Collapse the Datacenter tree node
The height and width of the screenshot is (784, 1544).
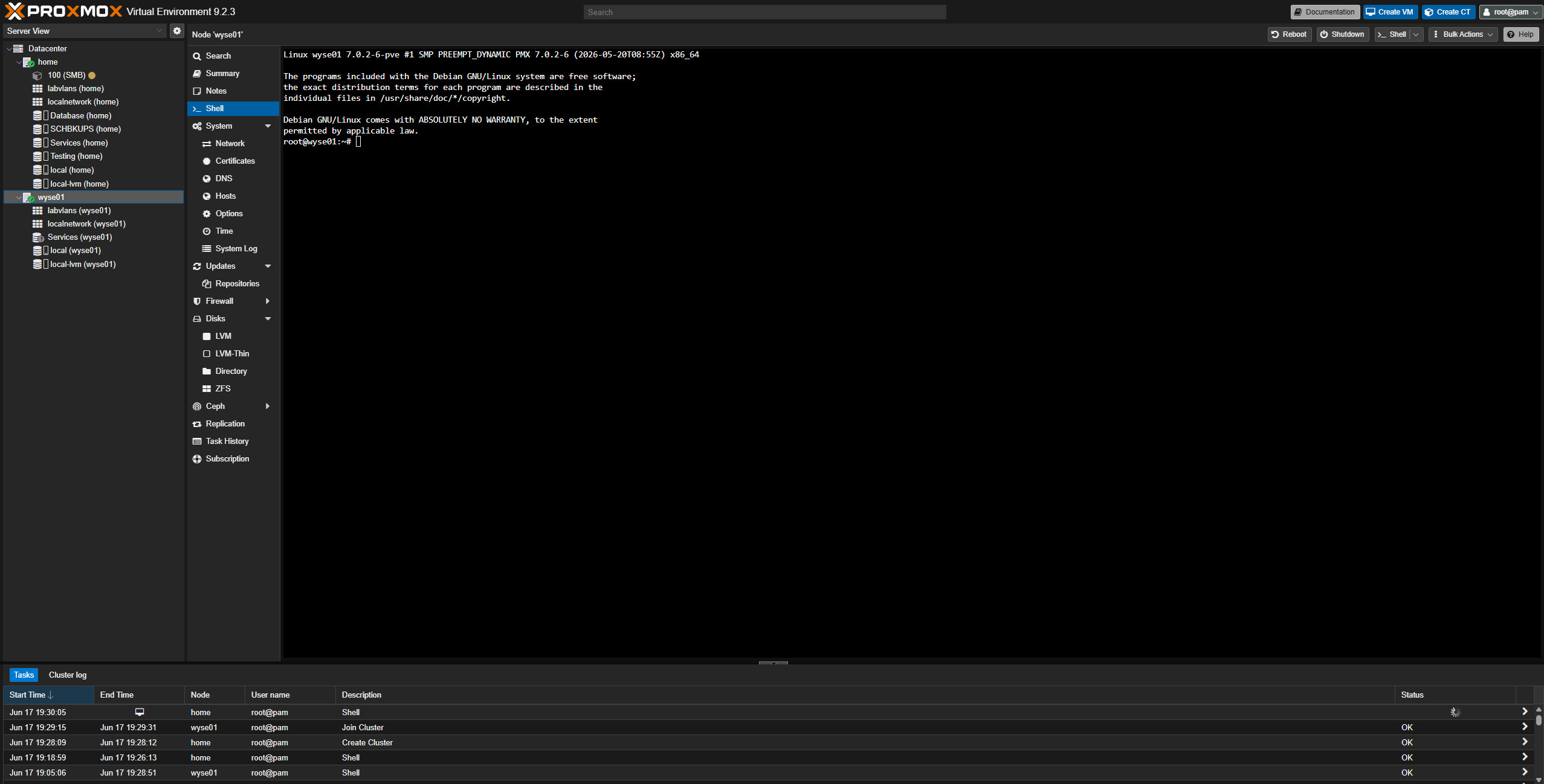(x=9, y=48)
